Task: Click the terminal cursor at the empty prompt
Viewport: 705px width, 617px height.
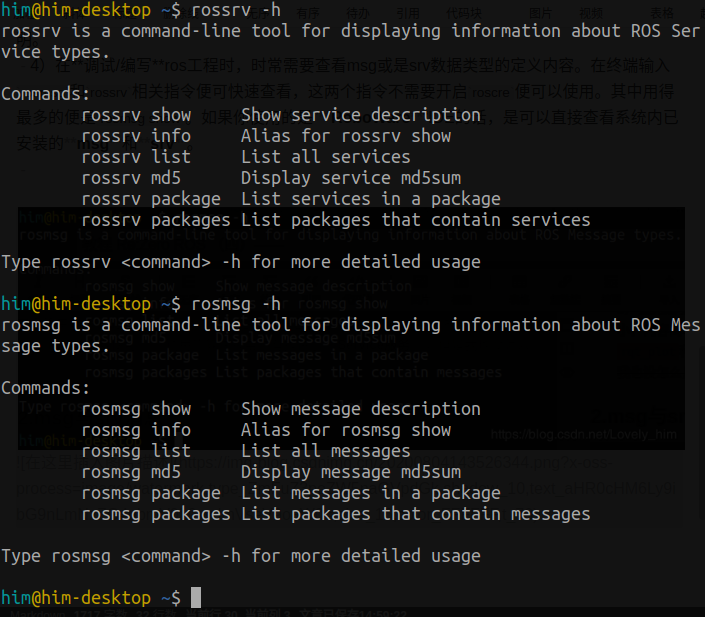Action: coord(196,597)
